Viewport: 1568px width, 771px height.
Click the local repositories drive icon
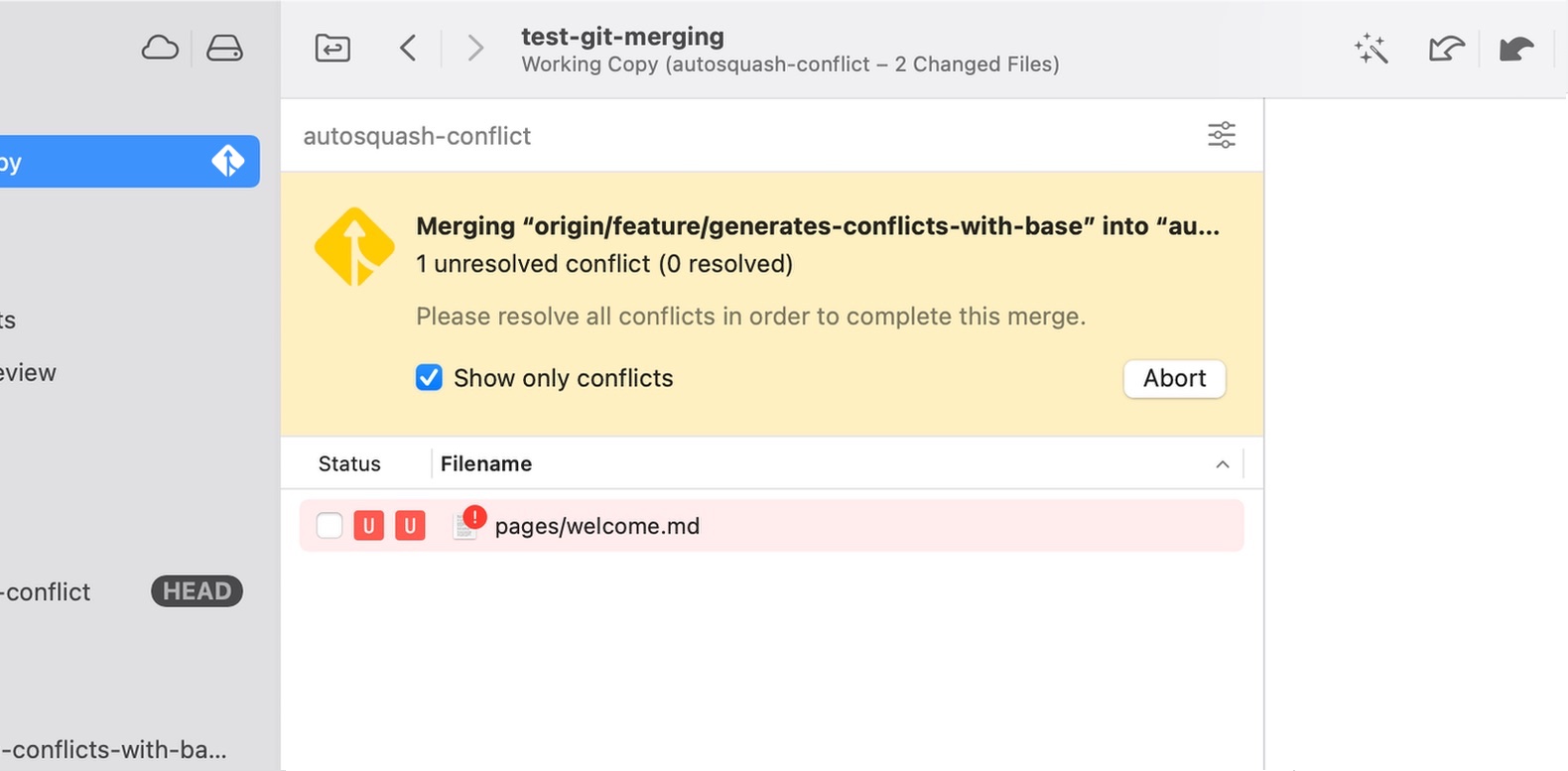click(x=224, y=48)
